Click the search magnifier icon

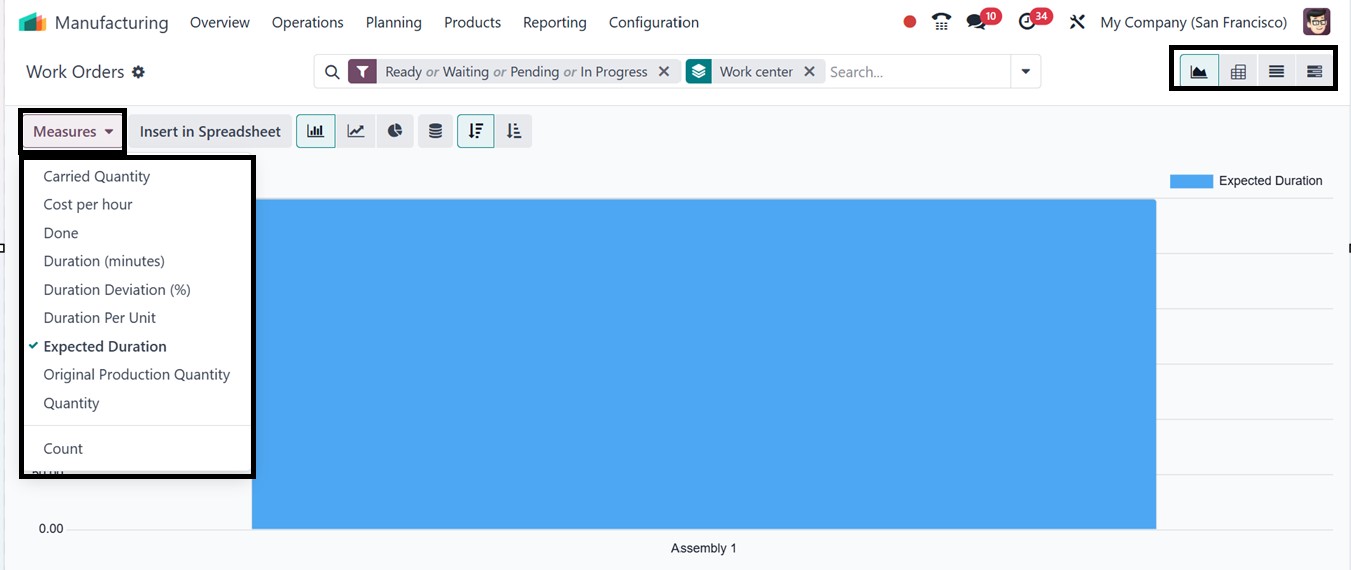click(333, 72)
